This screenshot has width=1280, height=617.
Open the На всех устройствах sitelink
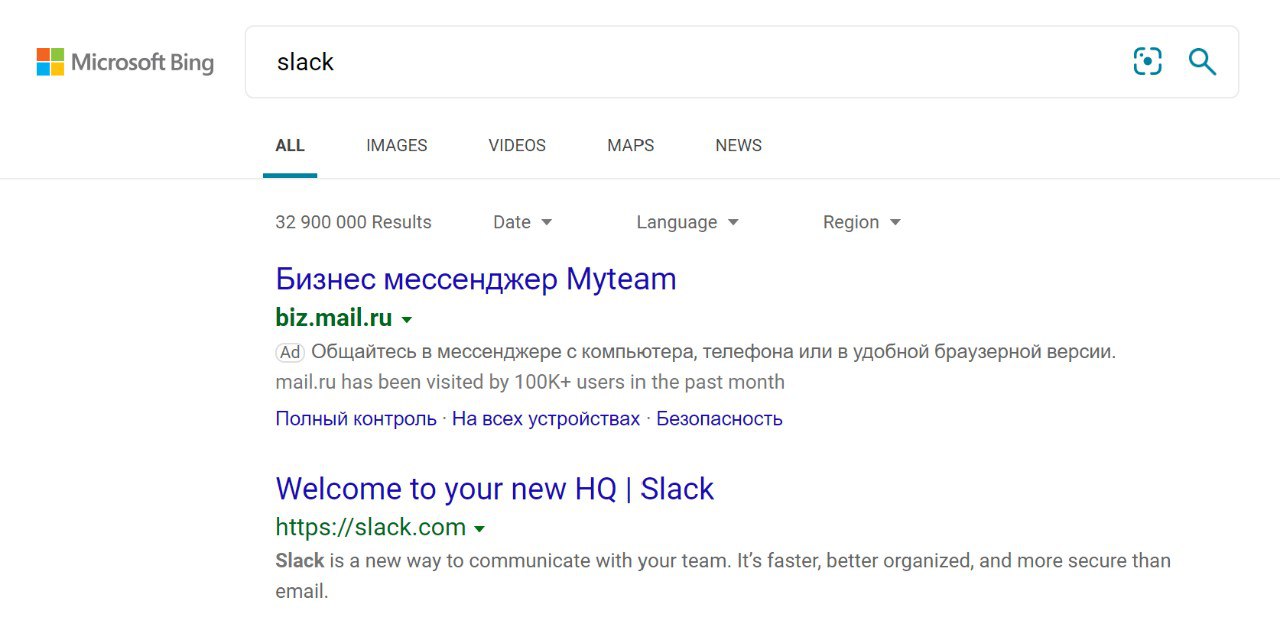click(546, 419)
